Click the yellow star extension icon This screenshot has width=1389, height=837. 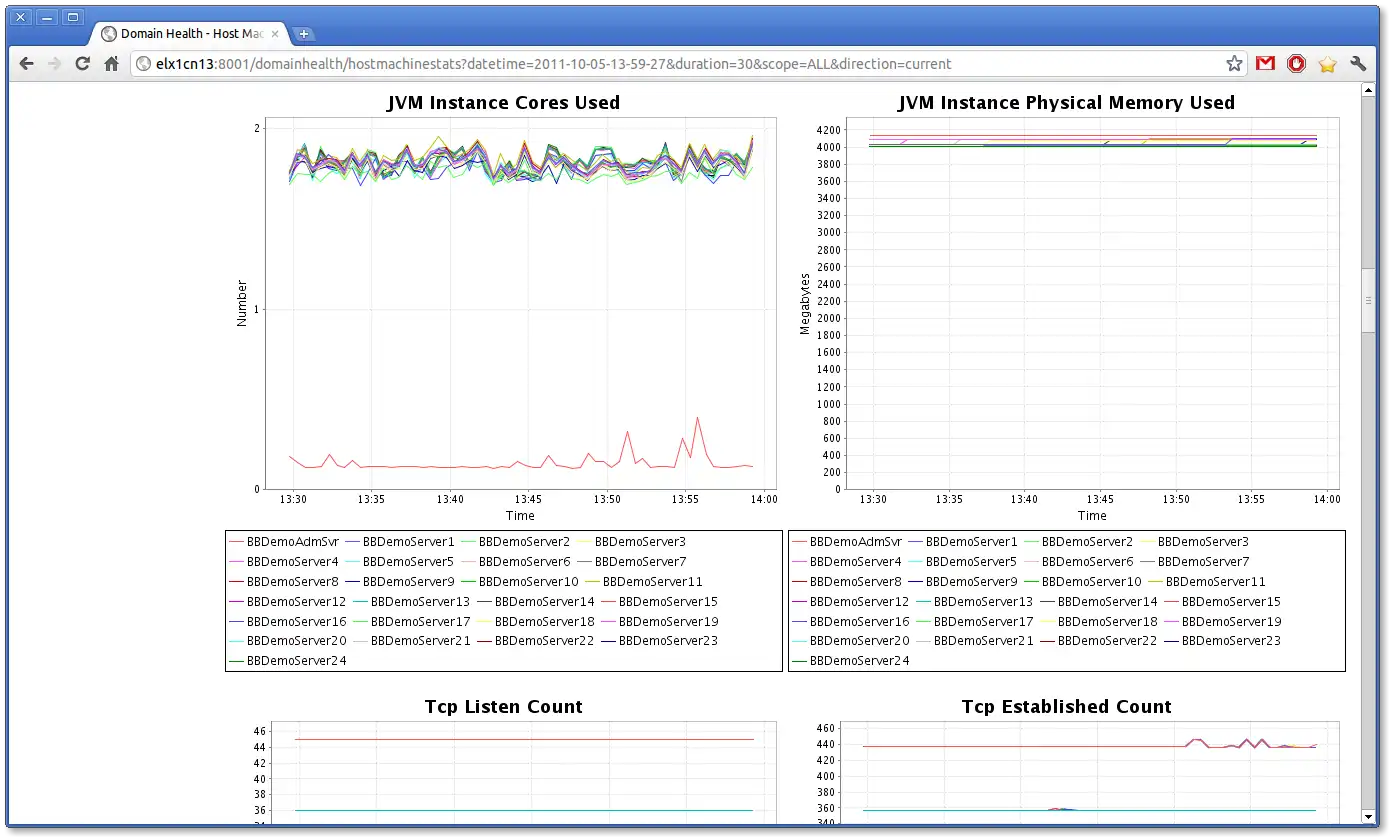(x=1327, y=63)
